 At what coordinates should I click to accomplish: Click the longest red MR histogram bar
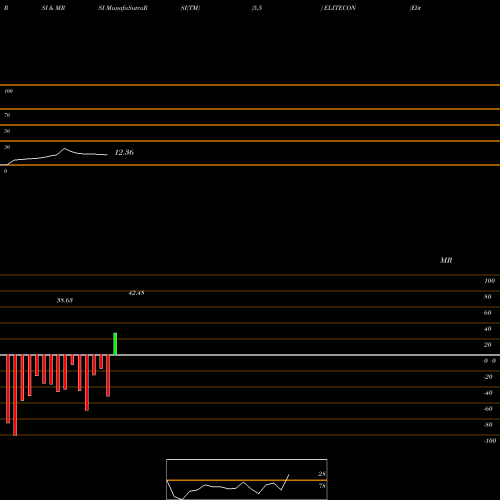click(x=15, y=395)
